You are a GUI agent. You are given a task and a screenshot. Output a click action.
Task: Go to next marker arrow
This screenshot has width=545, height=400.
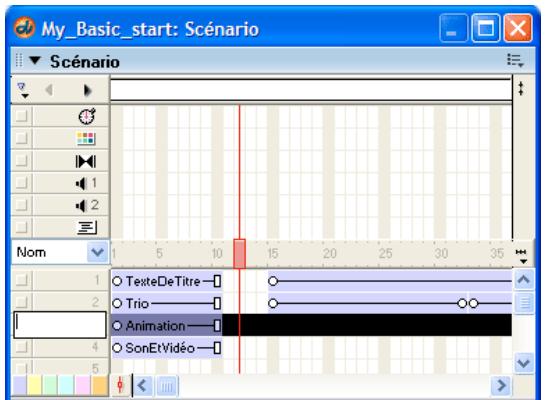[87, 90]
